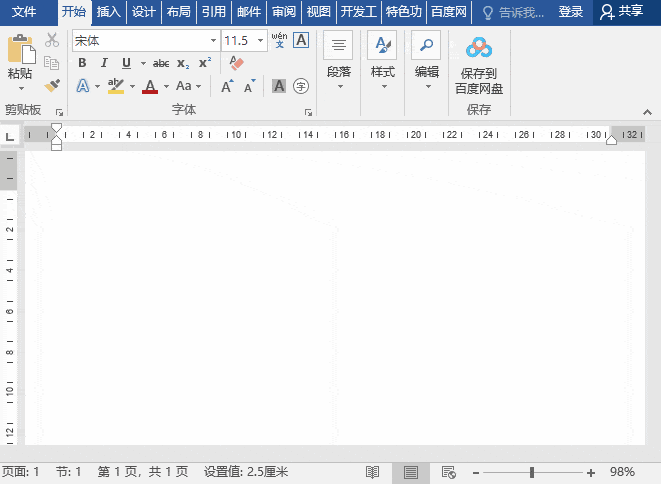Click the tab stop selector L
The width and height of the screenshot is (661, 484).
[9, 136]
